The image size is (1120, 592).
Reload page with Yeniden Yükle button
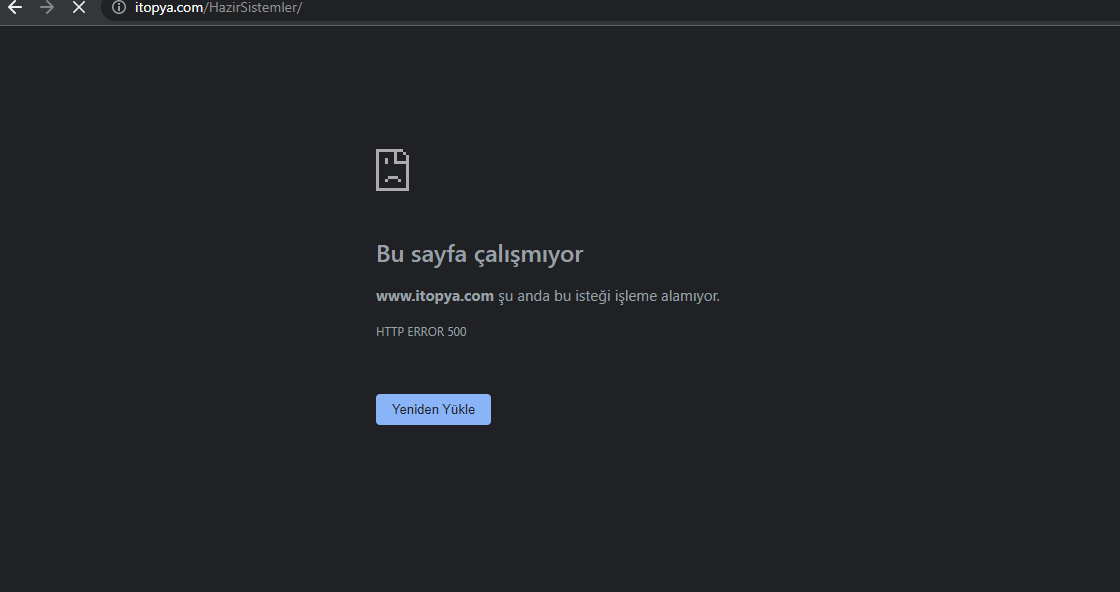tap(433, 409)
